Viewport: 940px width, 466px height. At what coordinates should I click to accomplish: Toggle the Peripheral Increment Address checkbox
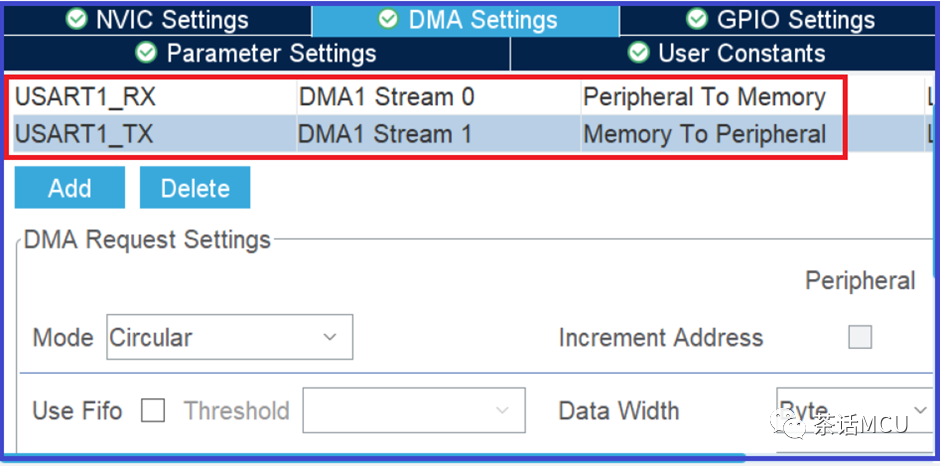860,337
